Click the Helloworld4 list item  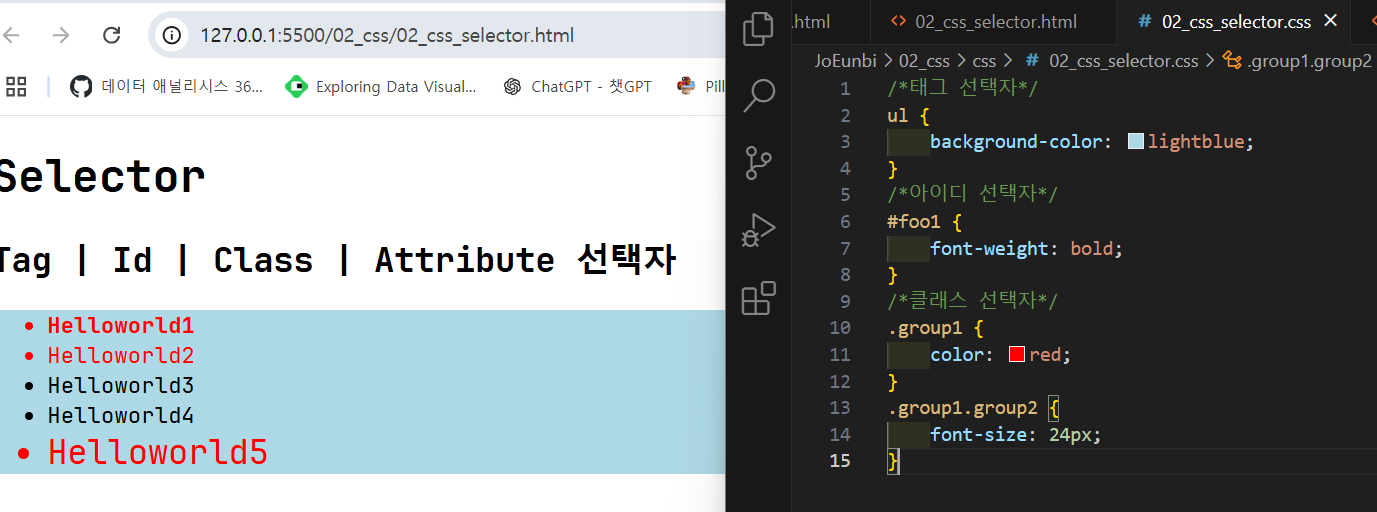click(x=121, y=415)
